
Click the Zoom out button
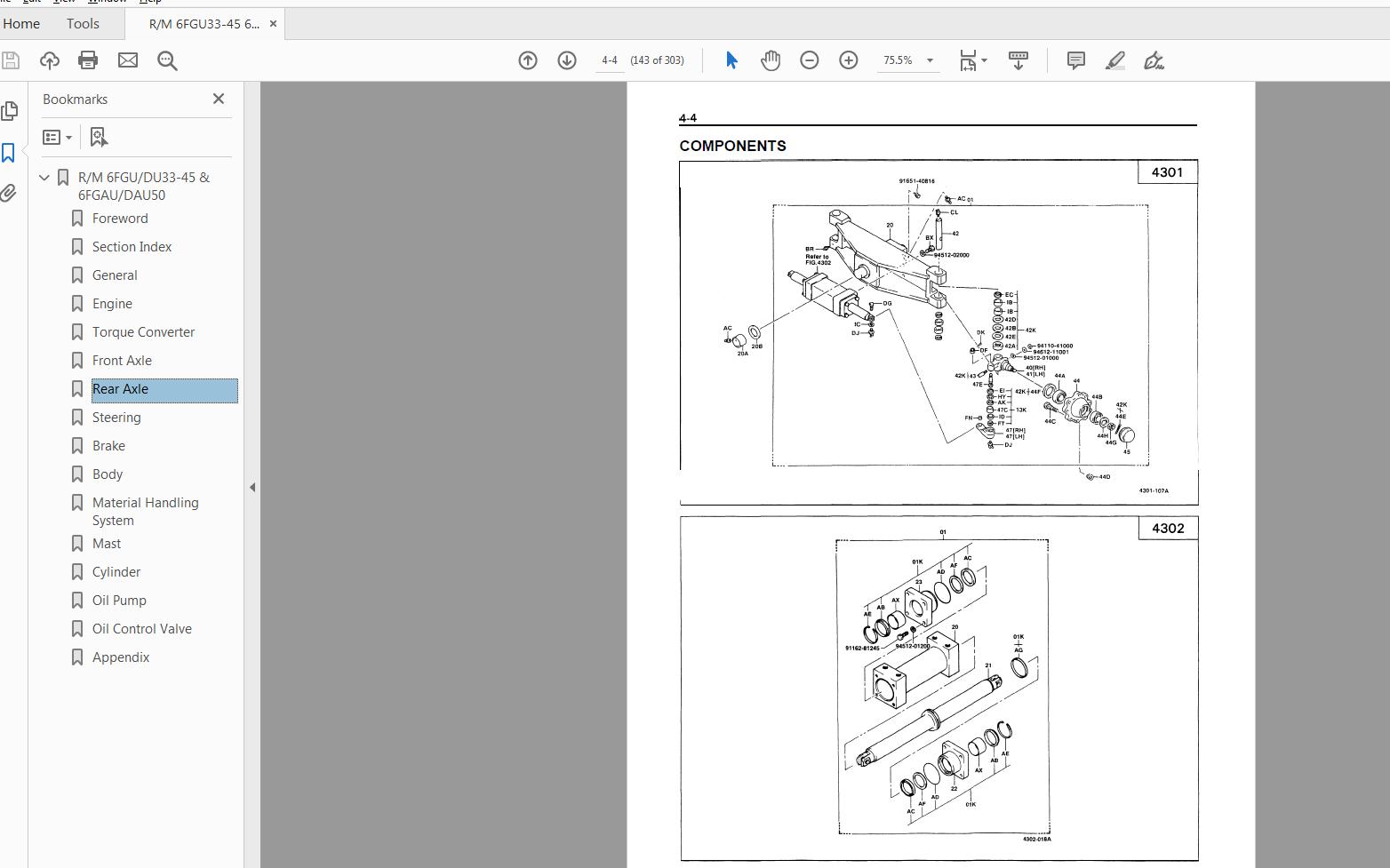click(809, 60)
